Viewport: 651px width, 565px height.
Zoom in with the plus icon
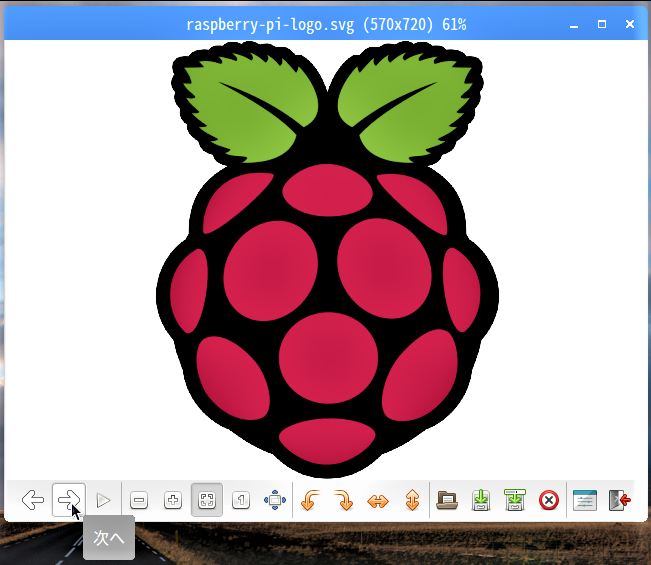[173, 500]
